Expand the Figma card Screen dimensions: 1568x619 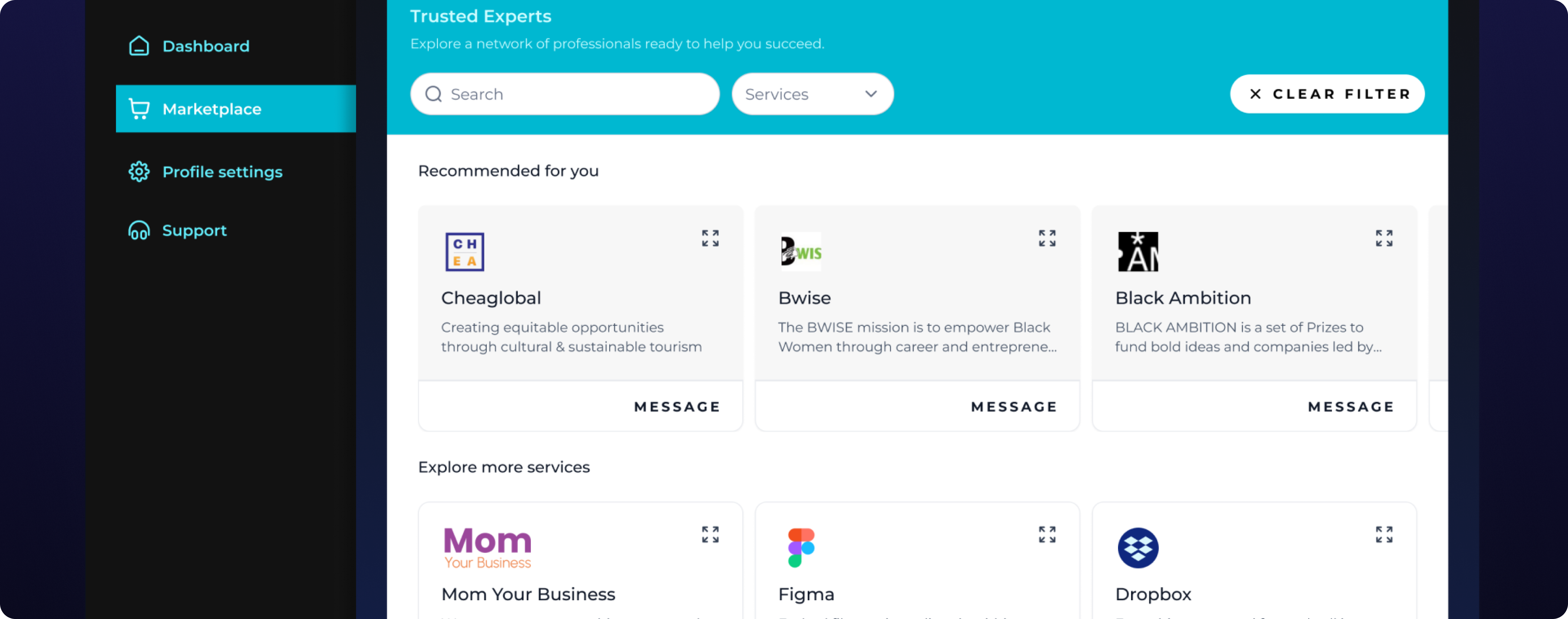coord(1047,535)
